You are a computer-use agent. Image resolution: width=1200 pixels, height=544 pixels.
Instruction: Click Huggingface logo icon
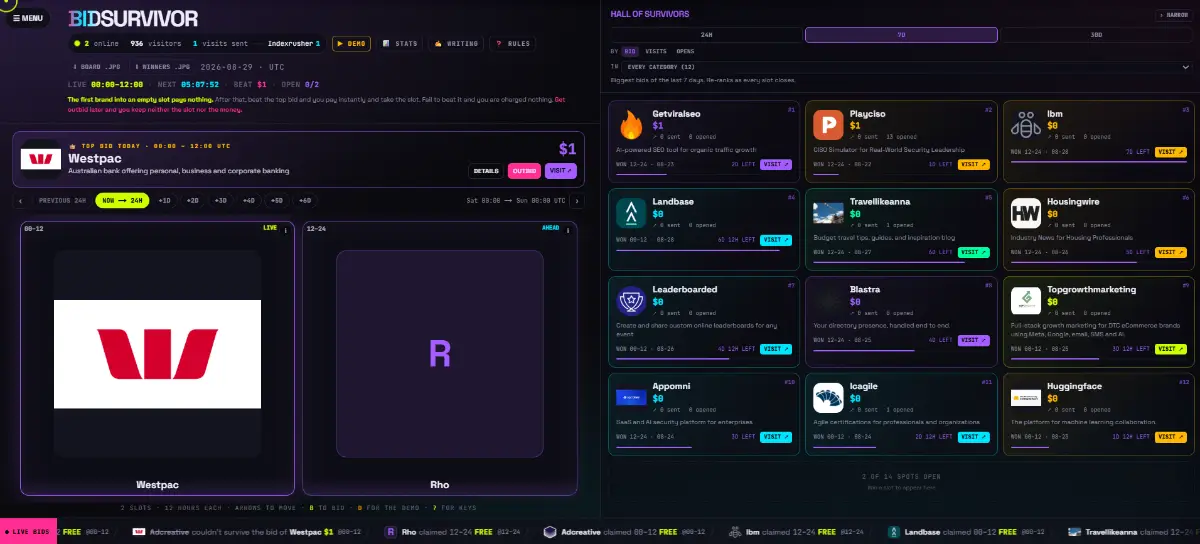[x=1025, y=396]
